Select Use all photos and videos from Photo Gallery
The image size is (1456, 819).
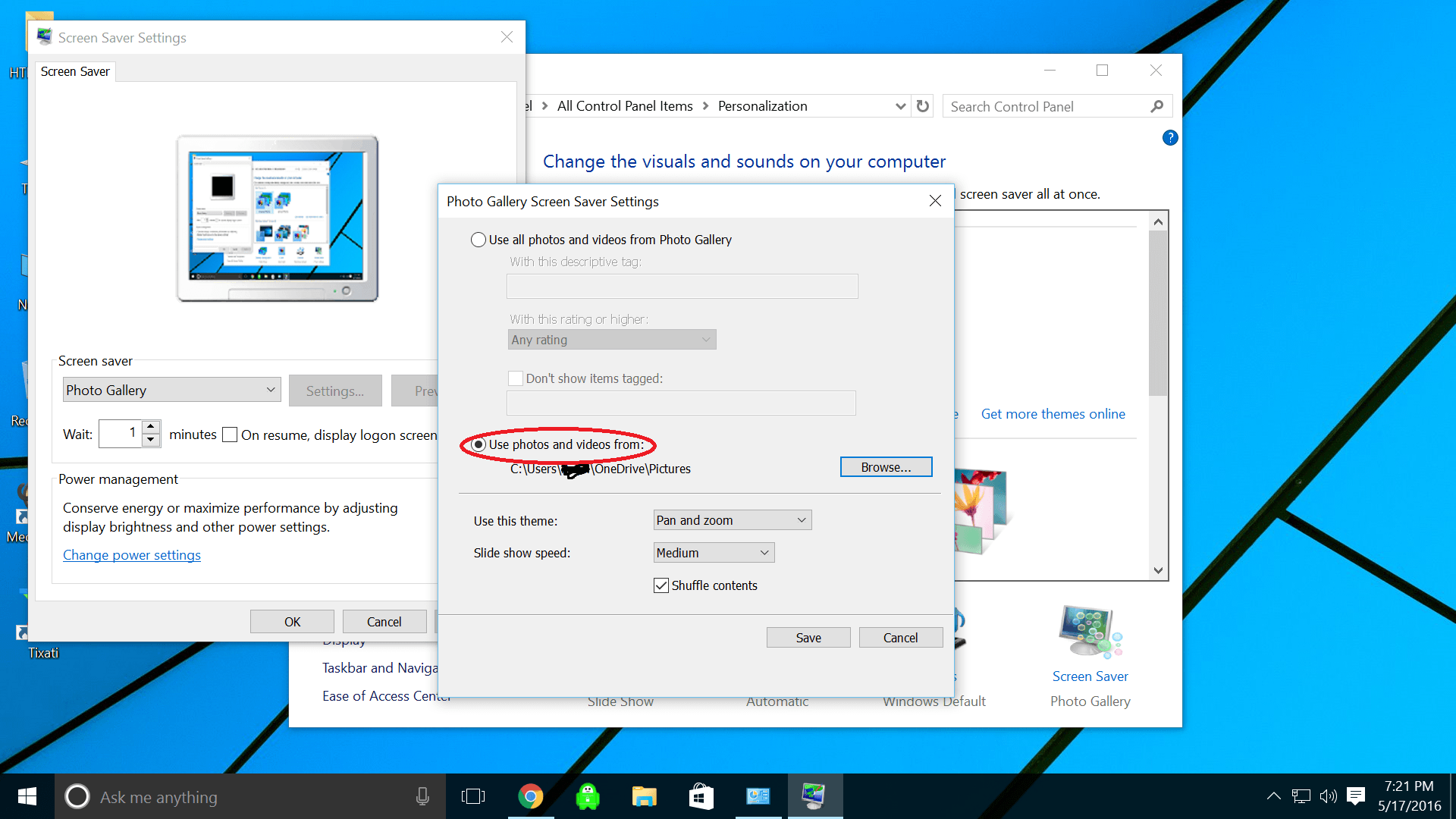[x=479, y=240]
